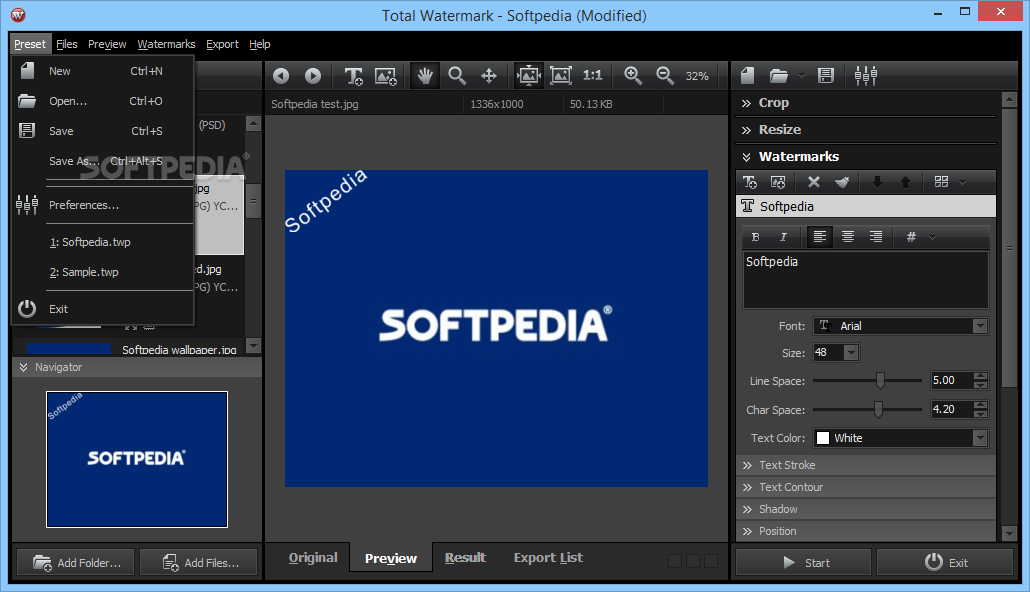Save preset using right panel disk icon

[826, 76]
